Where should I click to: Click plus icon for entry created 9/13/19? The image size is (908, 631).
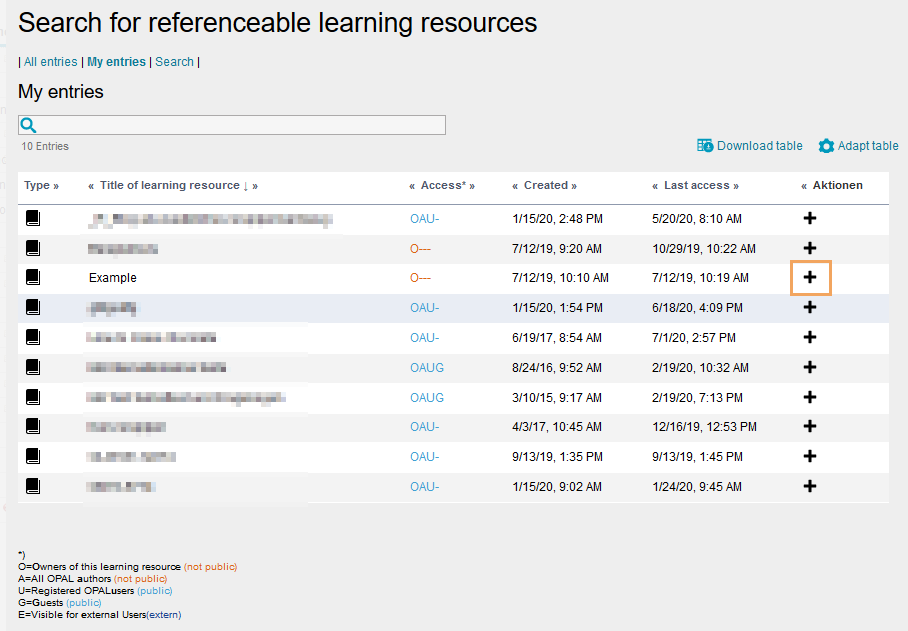coord(810,457)
